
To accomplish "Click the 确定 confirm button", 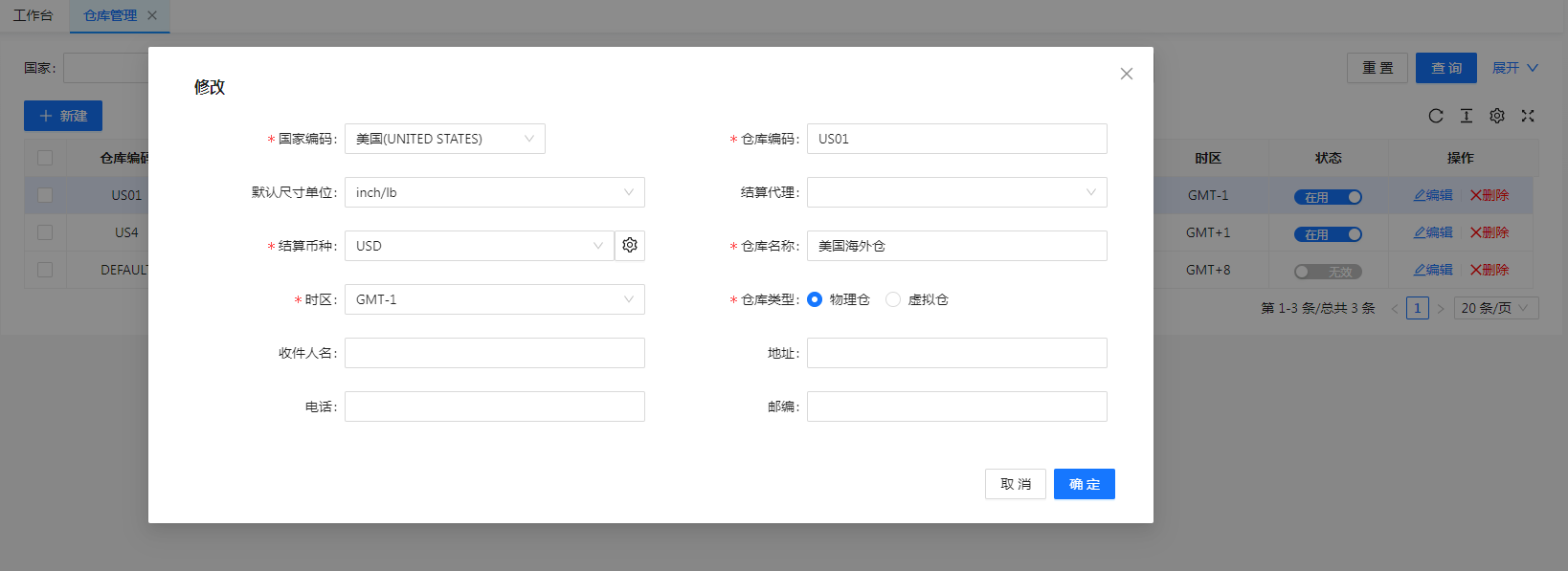I will click(x=1084, y=484).
